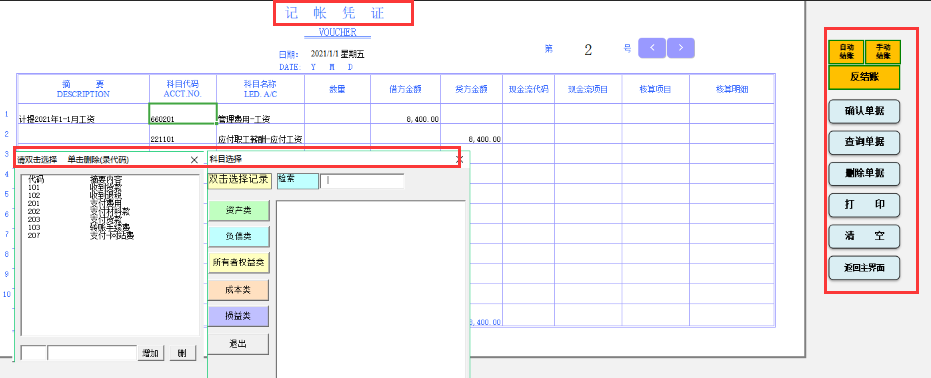Image resolution: width=931 pixels, height=378 pixels.
Task: Click the voucher number 2 field
Action: click(x=588, y=50)
